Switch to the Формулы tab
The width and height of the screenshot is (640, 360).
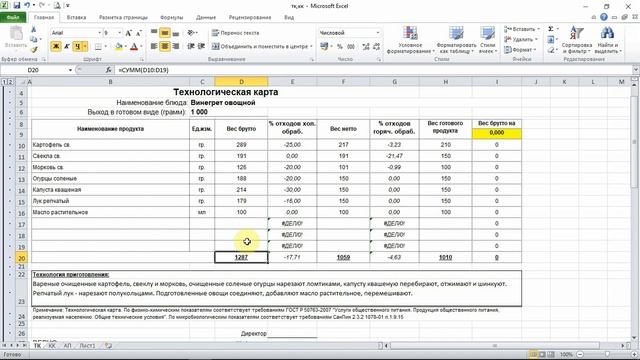pos(171,18)
